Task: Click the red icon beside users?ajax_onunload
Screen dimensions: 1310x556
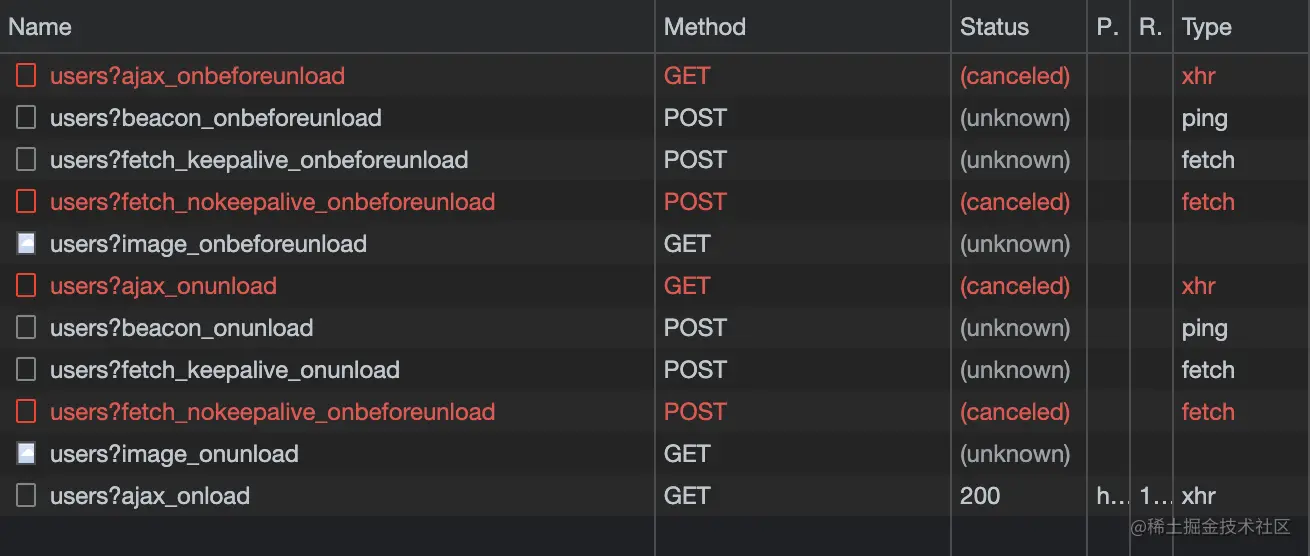Action: click(26, 285)
